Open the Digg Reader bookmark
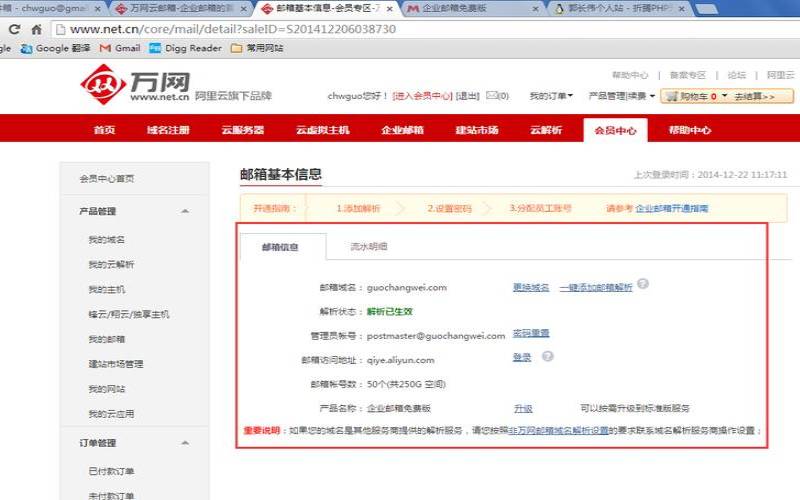The height and width of the screenshot is (500, 800). 186,48
